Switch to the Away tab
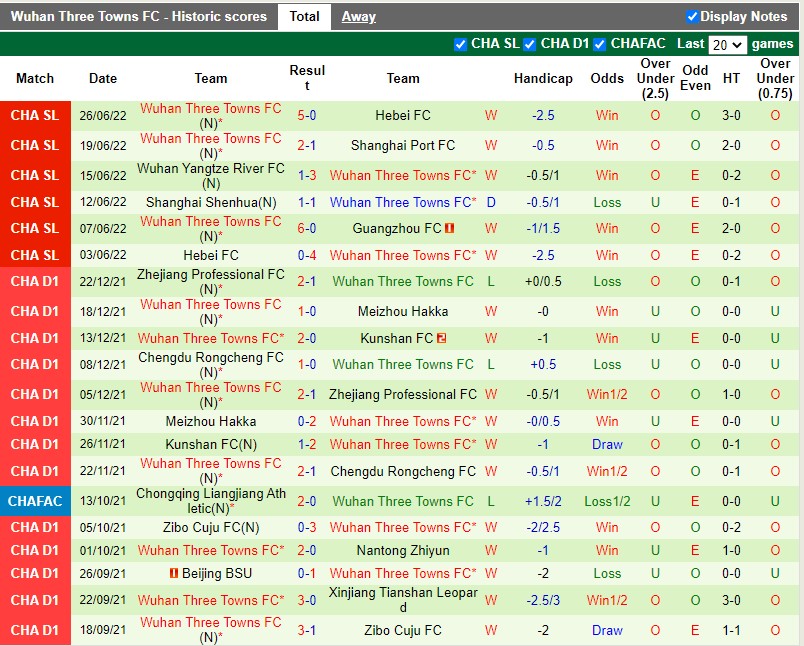 (359, 16)
